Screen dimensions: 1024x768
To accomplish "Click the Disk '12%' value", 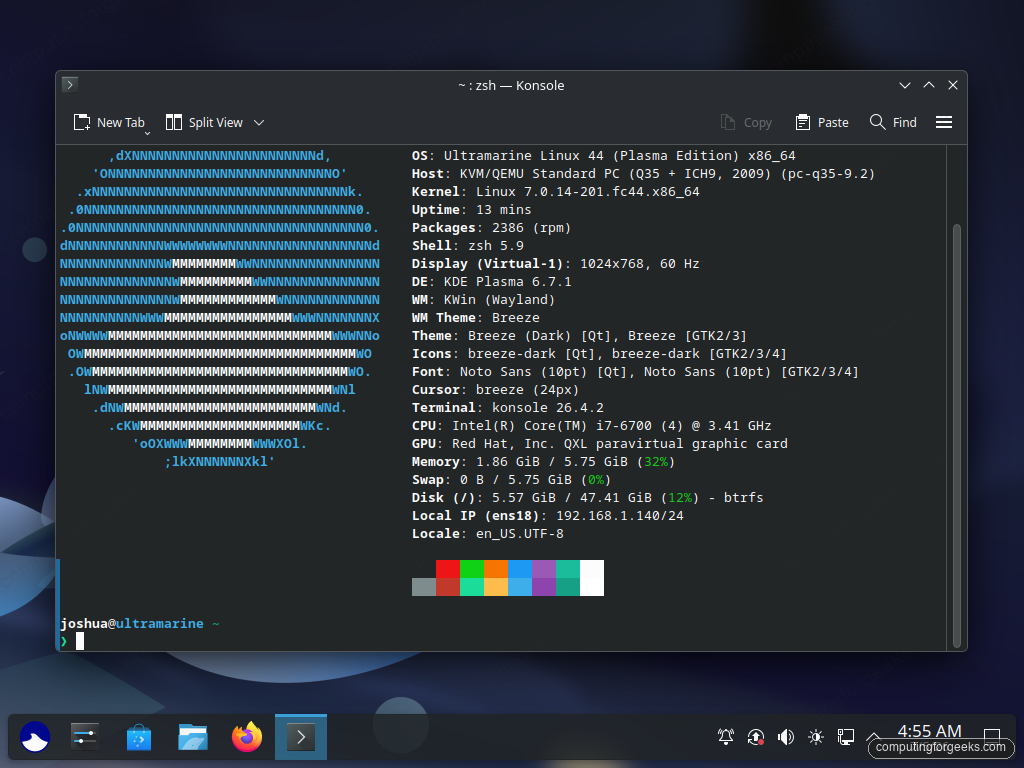I will 680,498.
